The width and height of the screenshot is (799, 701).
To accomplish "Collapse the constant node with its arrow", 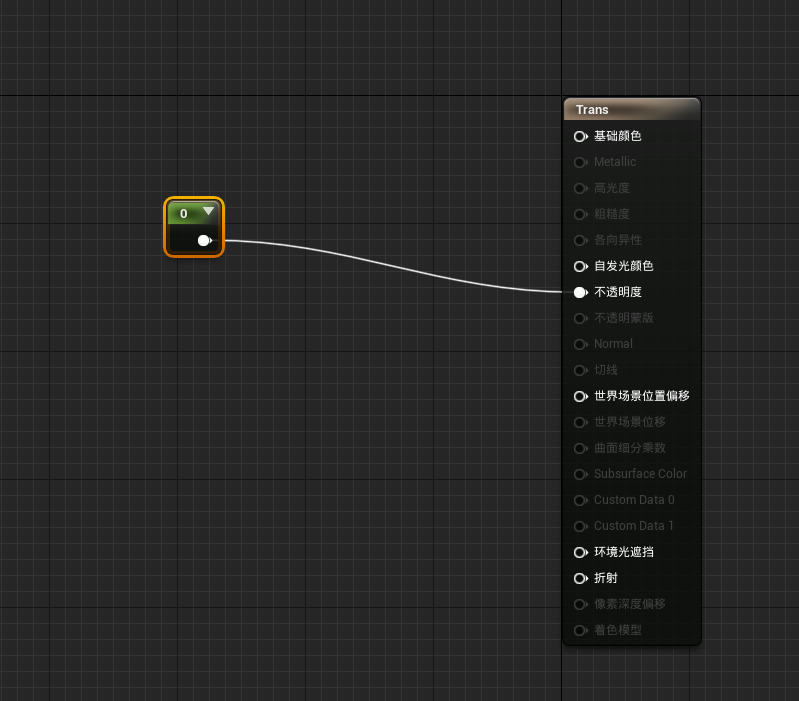I will pyautogui.click(x=208, y=211).
